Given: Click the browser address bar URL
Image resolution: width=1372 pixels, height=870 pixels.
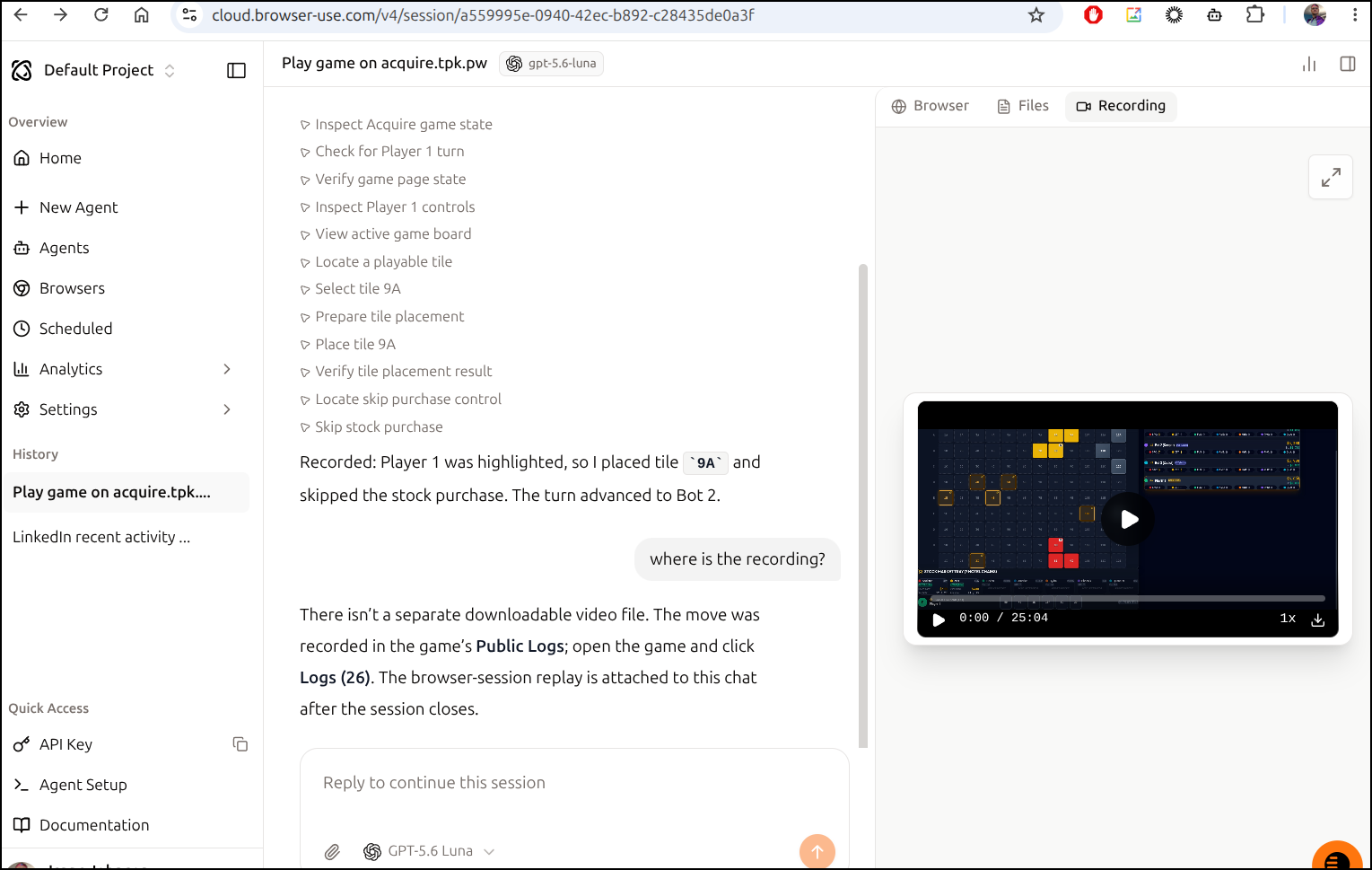Looking at the screenshot, I should tap(483, 15).
